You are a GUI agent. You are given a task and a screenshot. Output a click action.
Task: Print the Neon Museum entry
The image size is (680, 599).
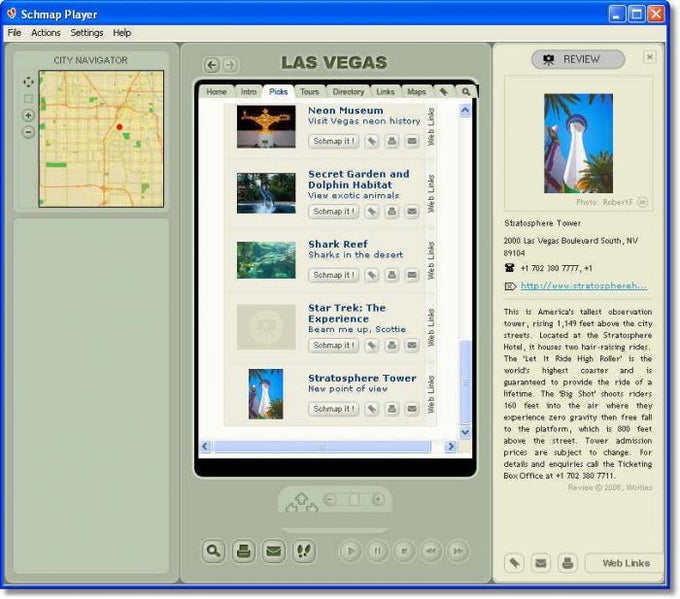pyautogui.click(x=392, y=141)
